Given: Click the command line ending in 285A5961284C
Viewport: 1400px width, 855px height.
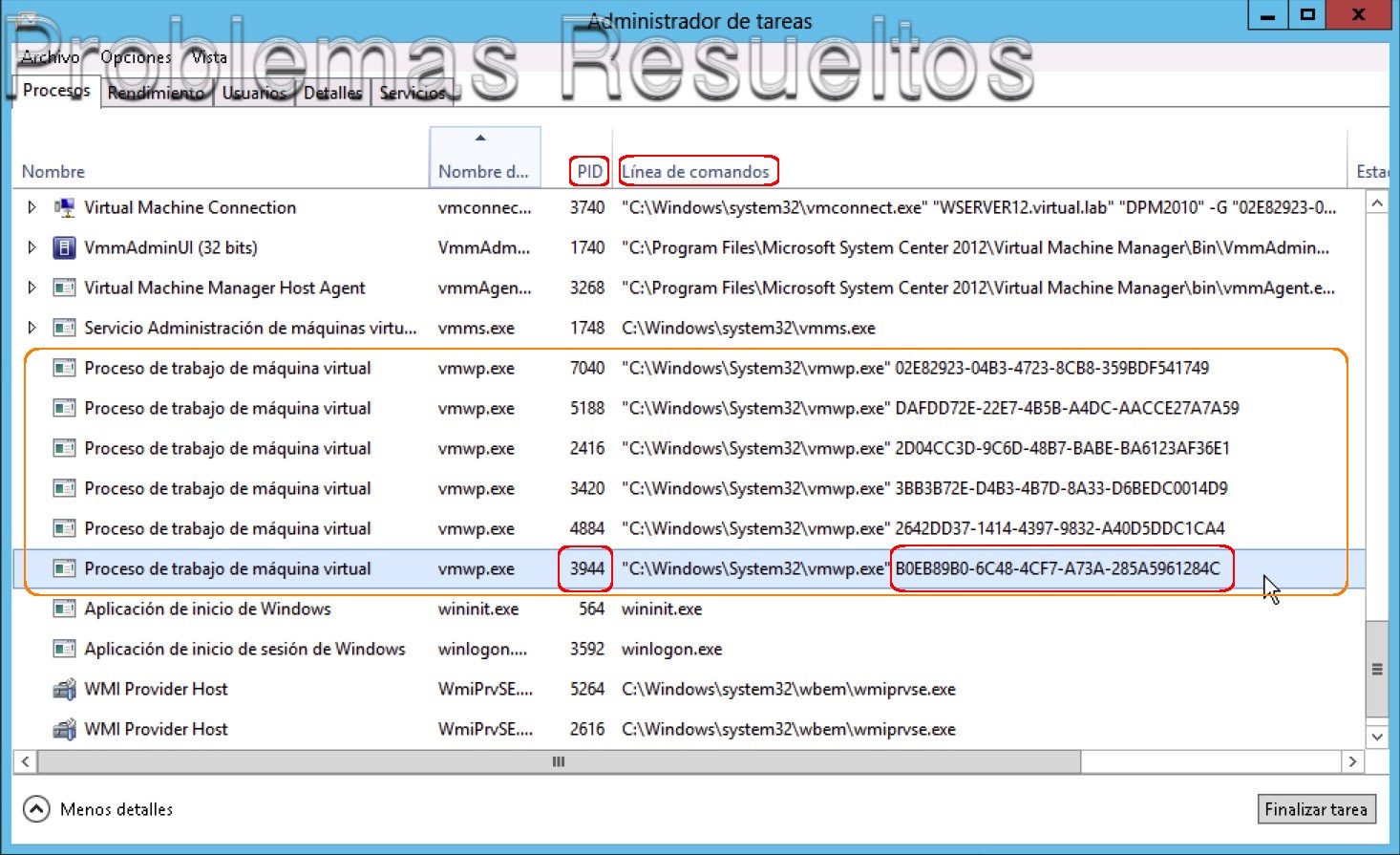Looking at the screenshot, I should click(x=921, y=568).
